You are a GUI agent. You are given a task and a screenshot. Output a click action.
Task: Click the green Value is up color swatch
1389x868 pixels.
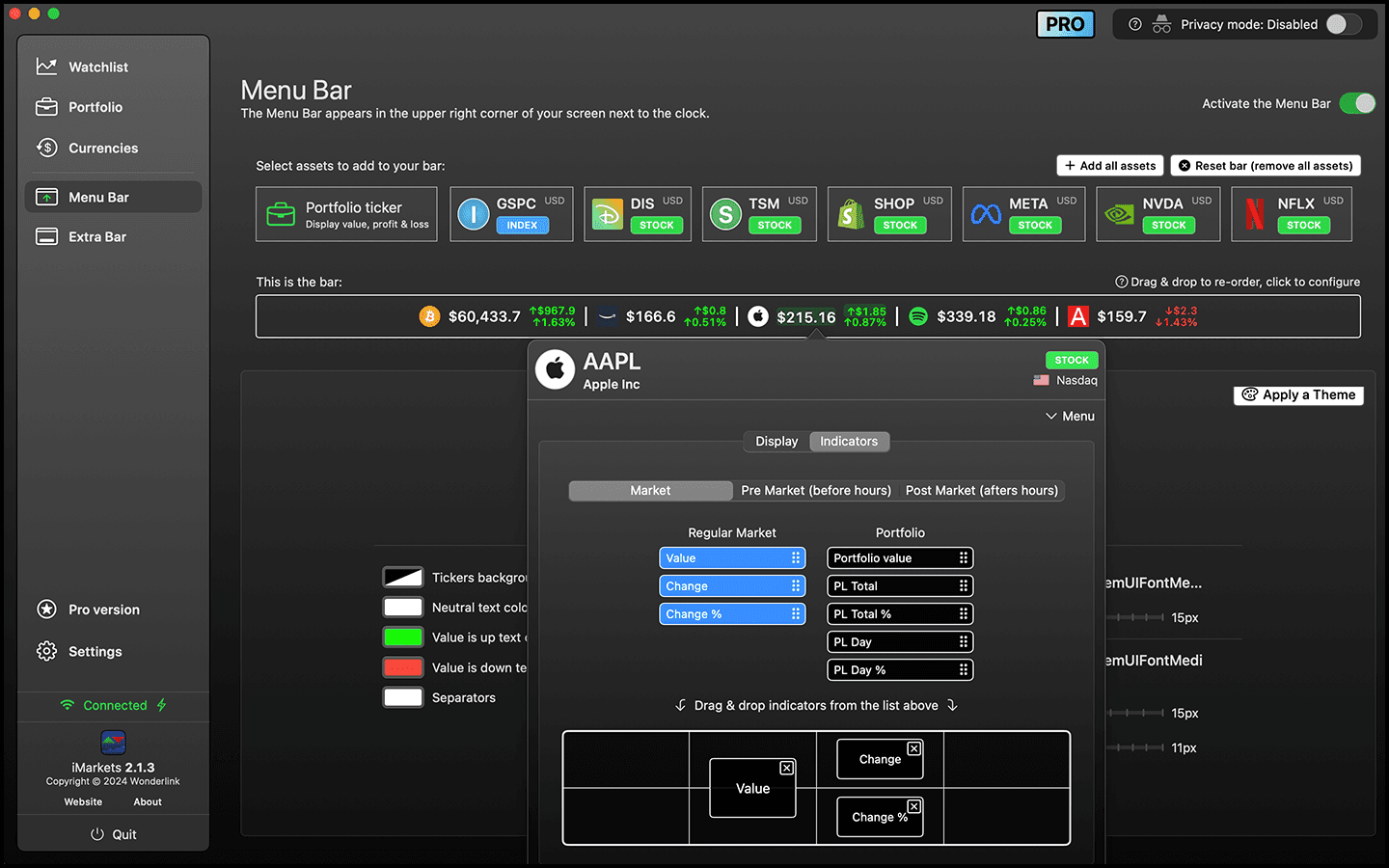(x=403, y=637)
